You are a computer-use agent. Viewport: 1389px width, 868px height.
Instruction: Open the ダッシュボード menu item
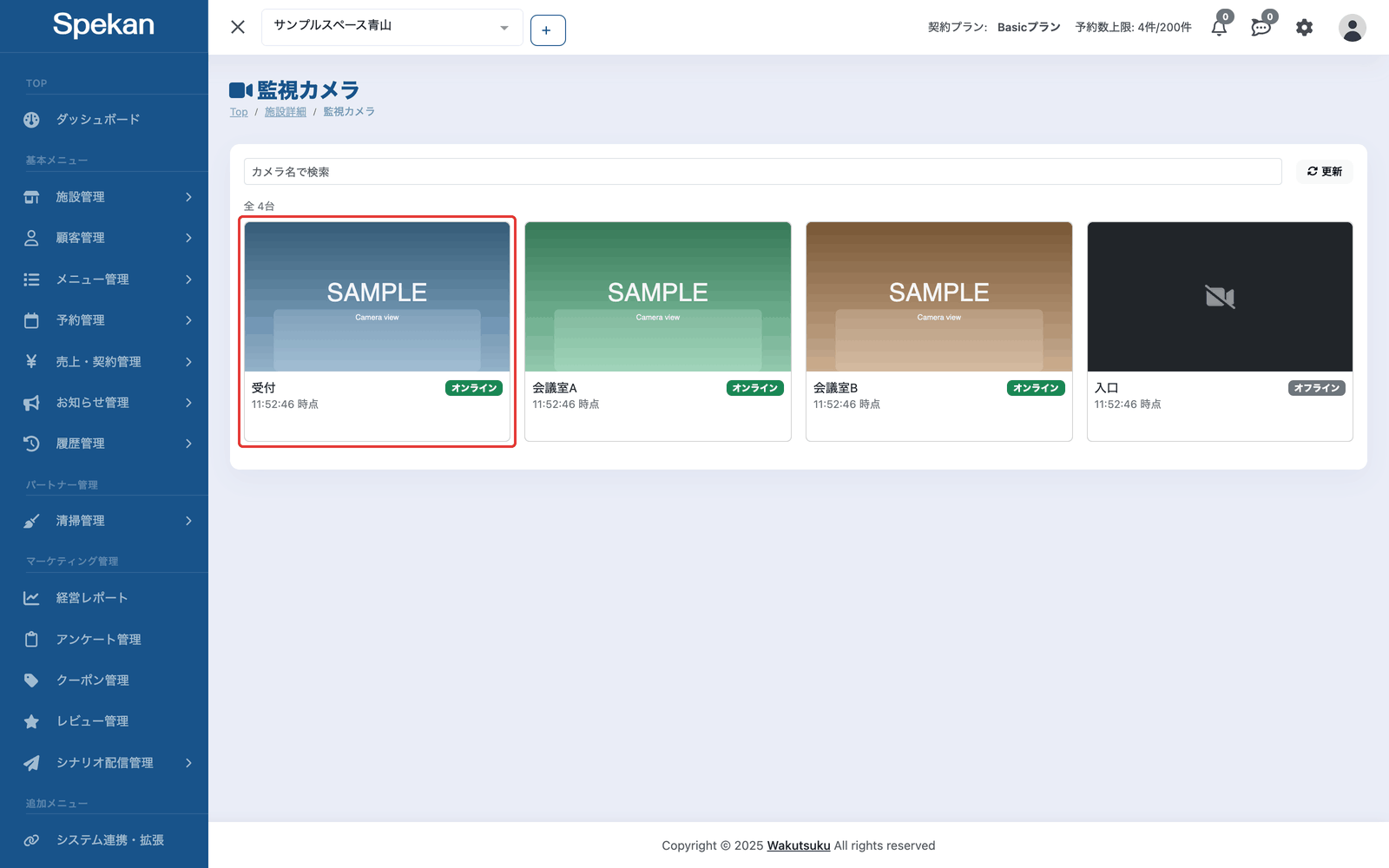(104, 120)
